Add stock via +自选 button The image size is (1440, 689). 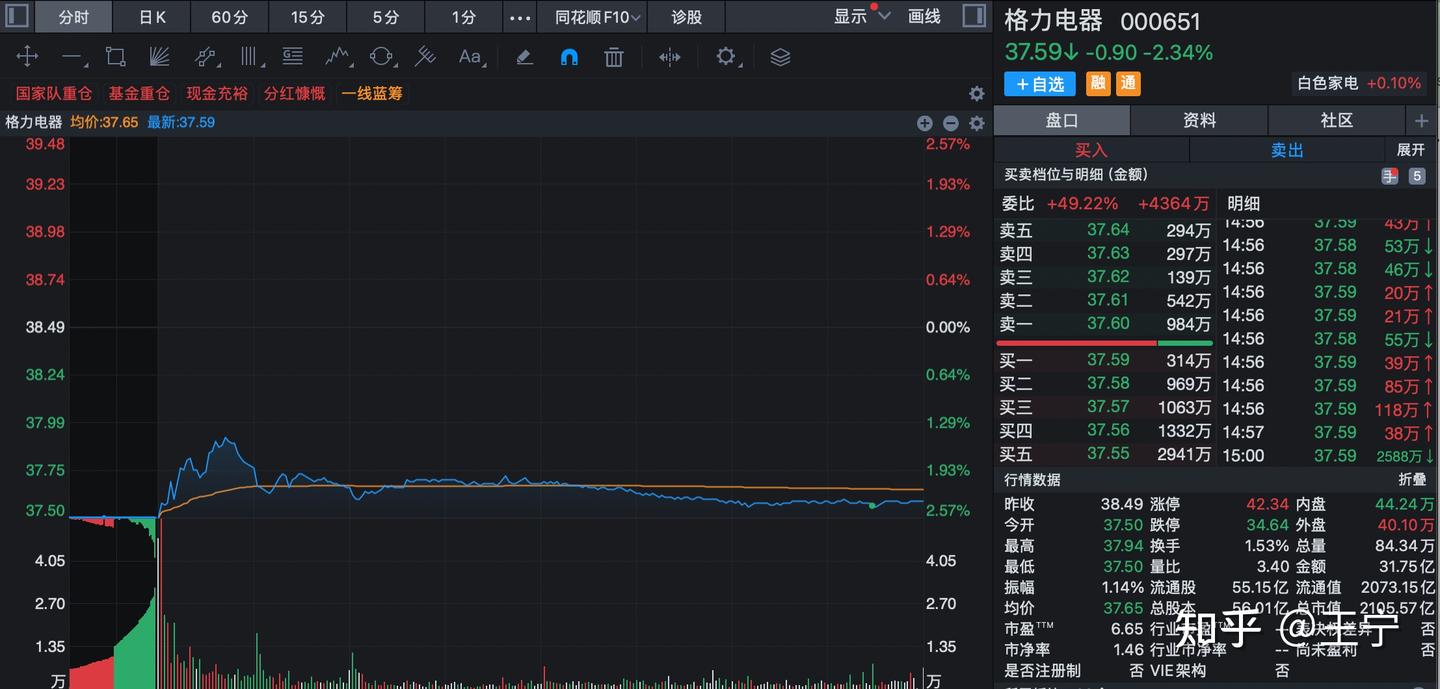pos(1040,84)
